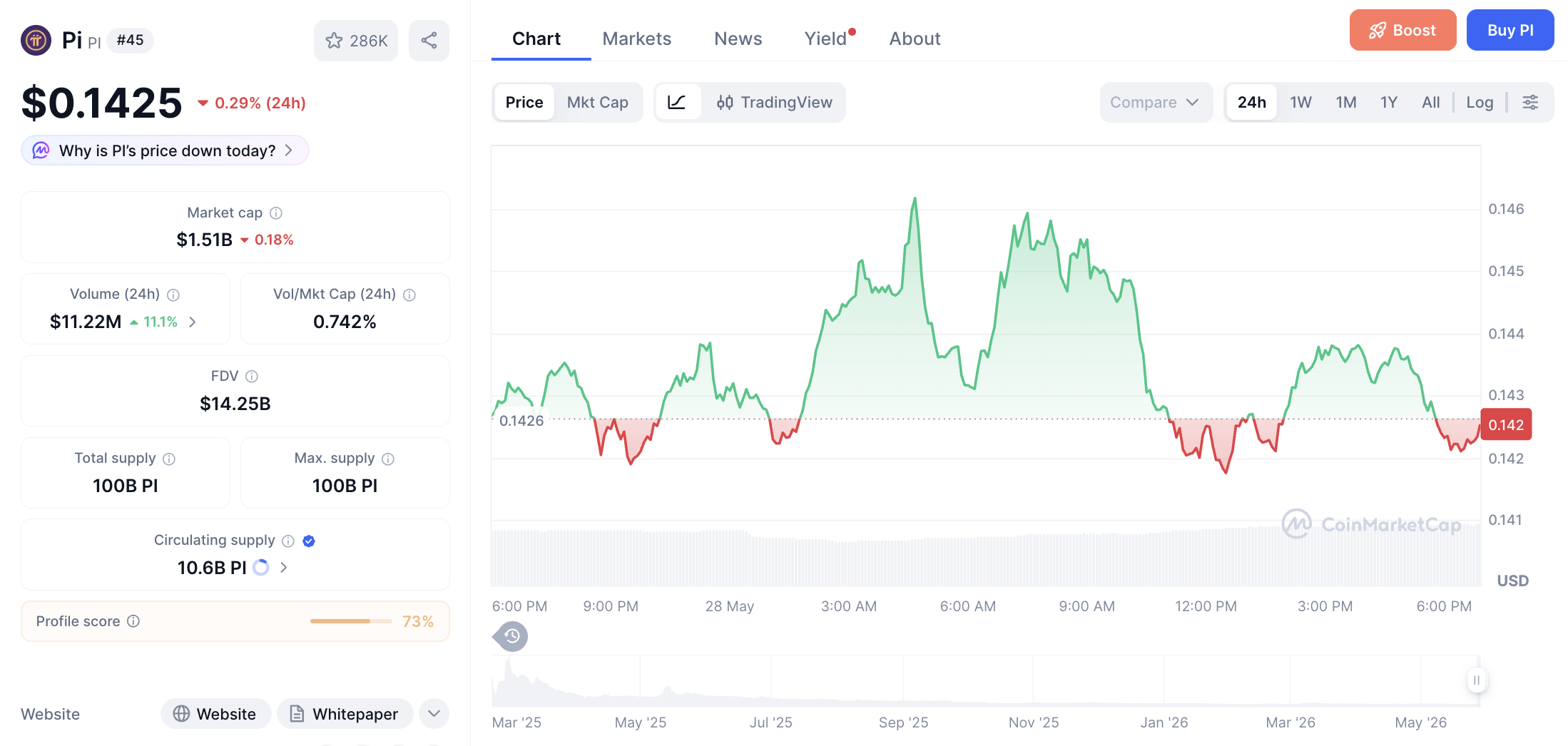Select the 1M time range
This screenshot has width=1568, height=746.
[1346, 102]
